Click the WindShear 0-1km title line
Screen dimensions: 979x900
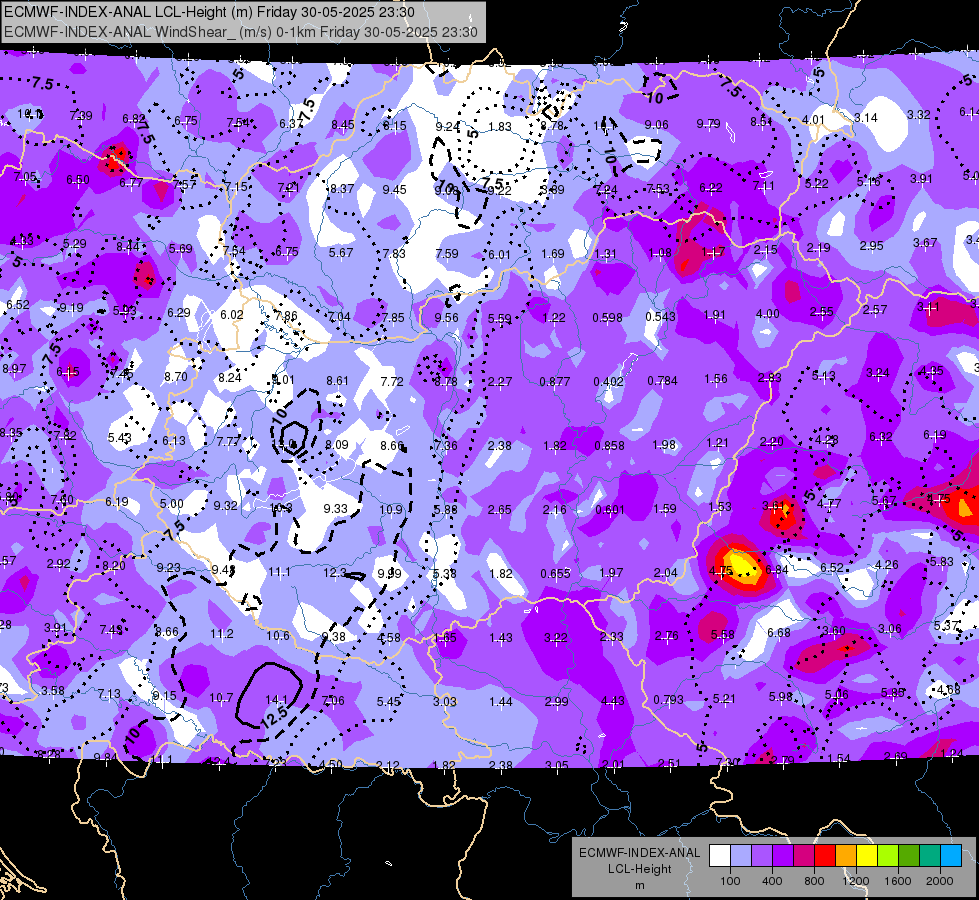[240, 32]
